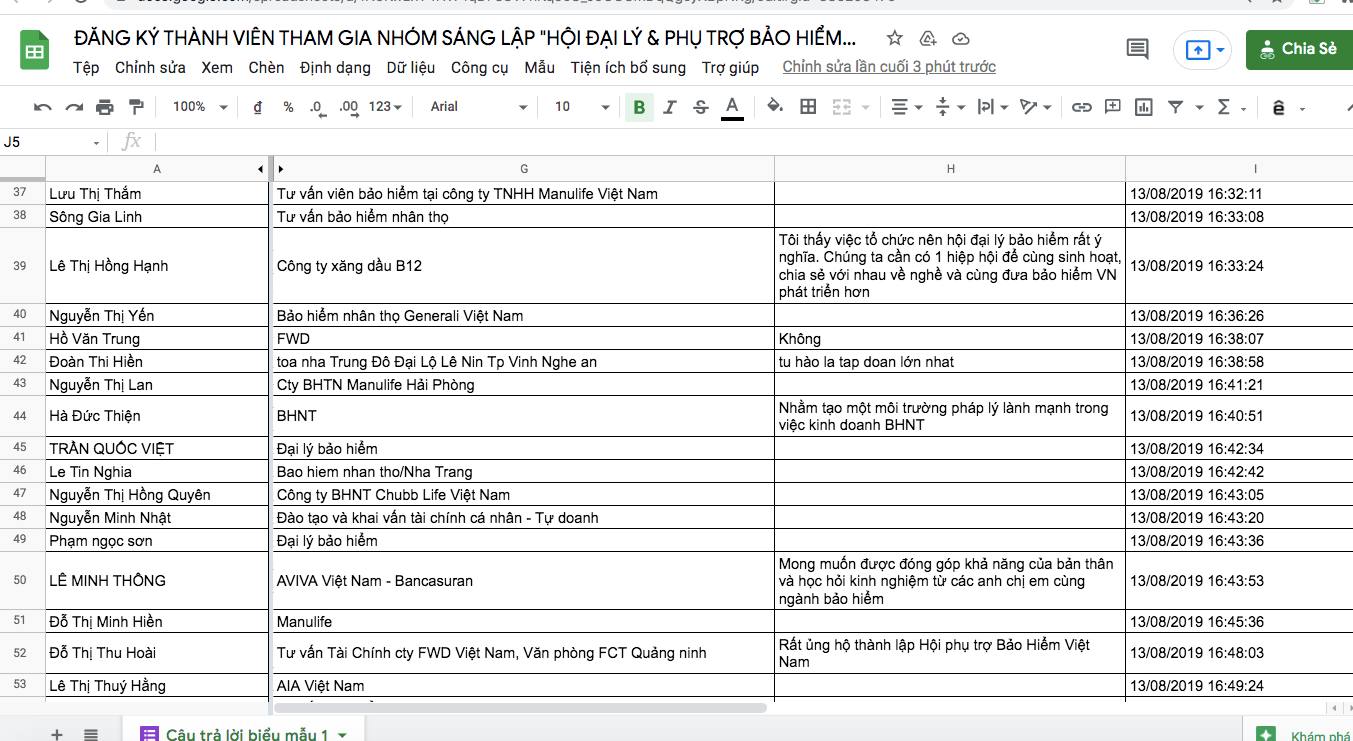Select column H header
This screenshot has width=1353, height=741.
click(950, 169)
